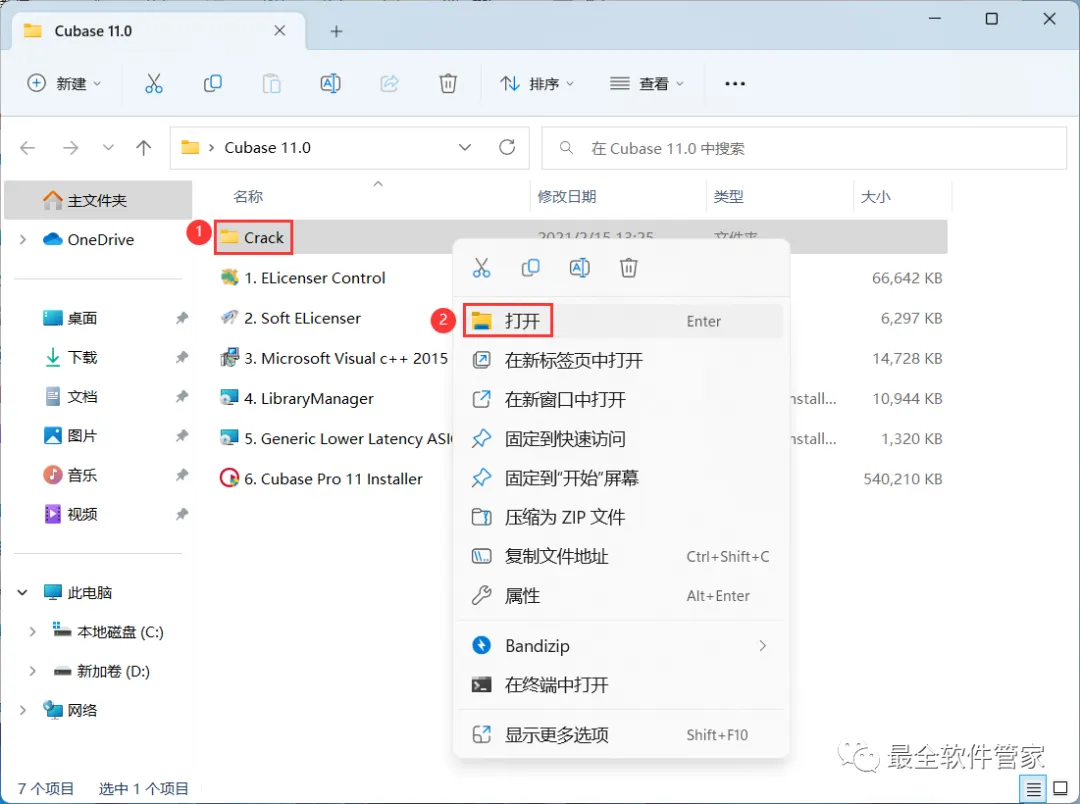Sort by 修改日期 column header
The height and width of the screenshot is (804, 1080).
coord(566,196)
